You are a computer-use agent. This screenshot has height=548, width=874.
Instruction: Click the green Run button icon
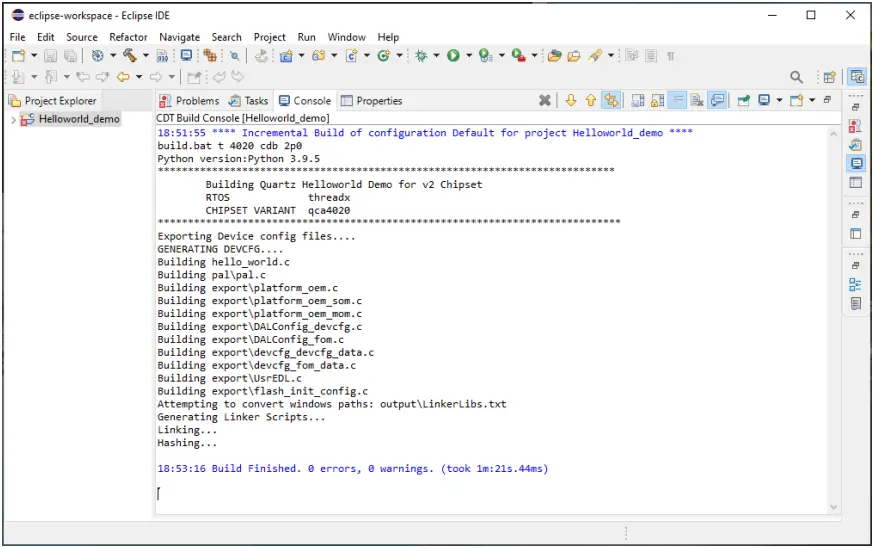pos(453,56)
